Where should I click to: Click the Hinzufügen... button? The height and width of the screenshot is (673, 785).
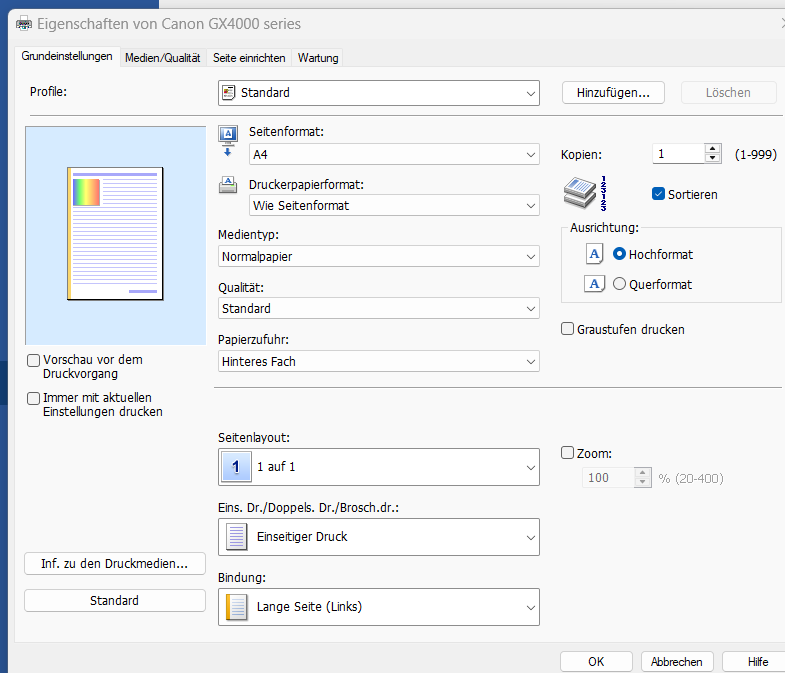(613, 93)
